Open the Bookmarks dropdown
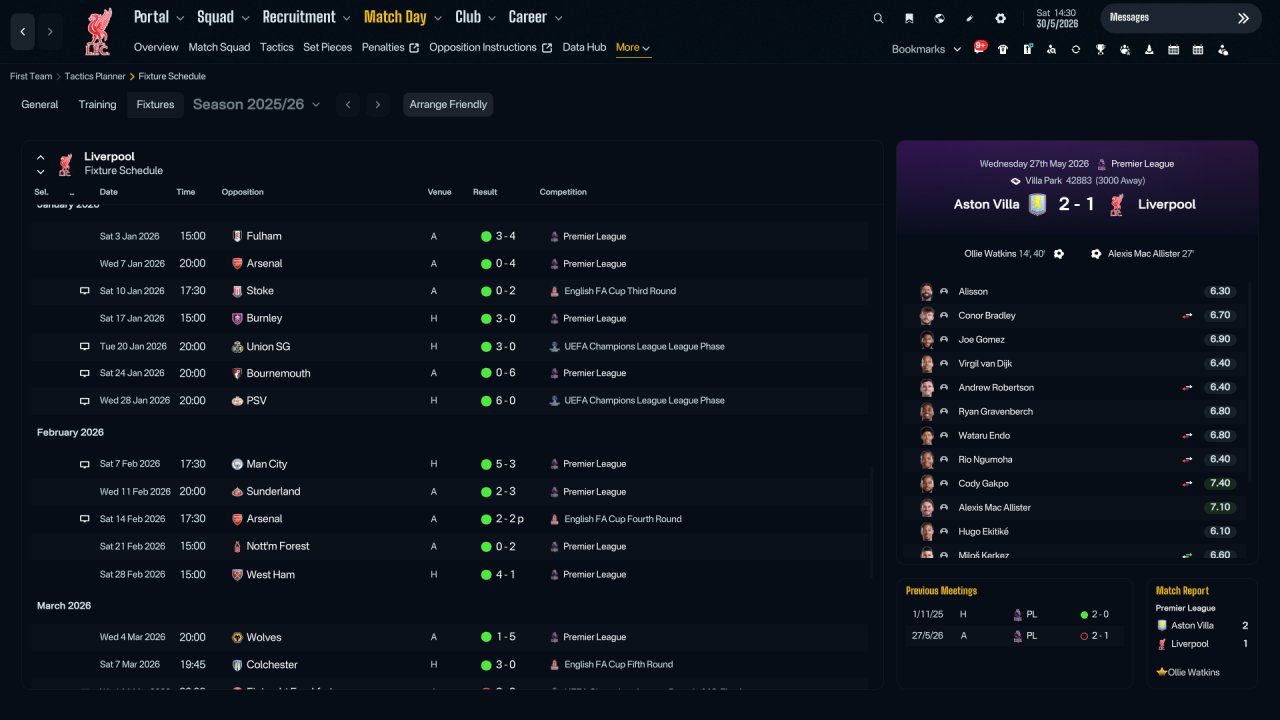Image resolution: width=1280 pixels, height=720 pixels. (926, 49)
